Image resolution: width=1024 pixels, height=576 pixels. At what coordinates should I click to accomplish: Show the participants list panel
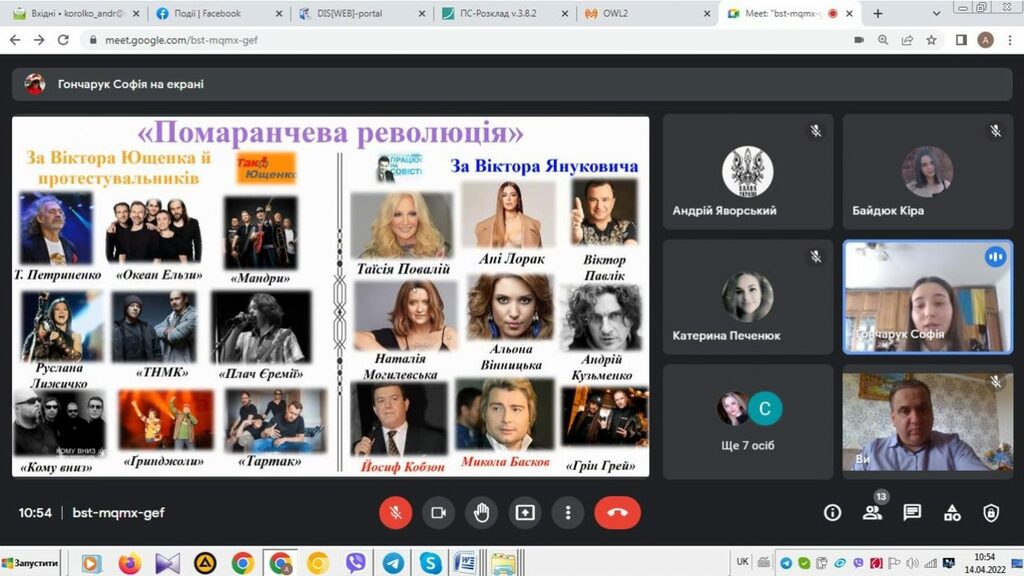[872, 513]
